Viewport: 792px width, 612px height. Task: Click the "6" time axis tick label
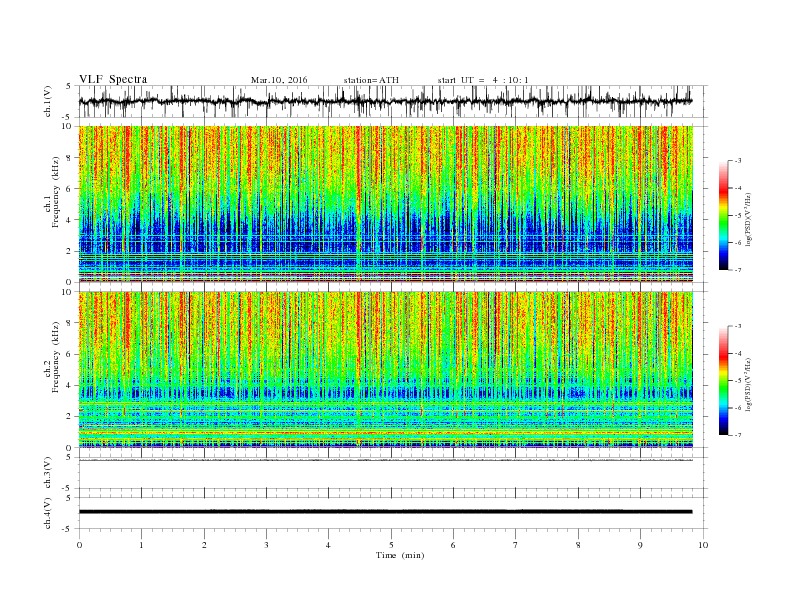[453, 545]
